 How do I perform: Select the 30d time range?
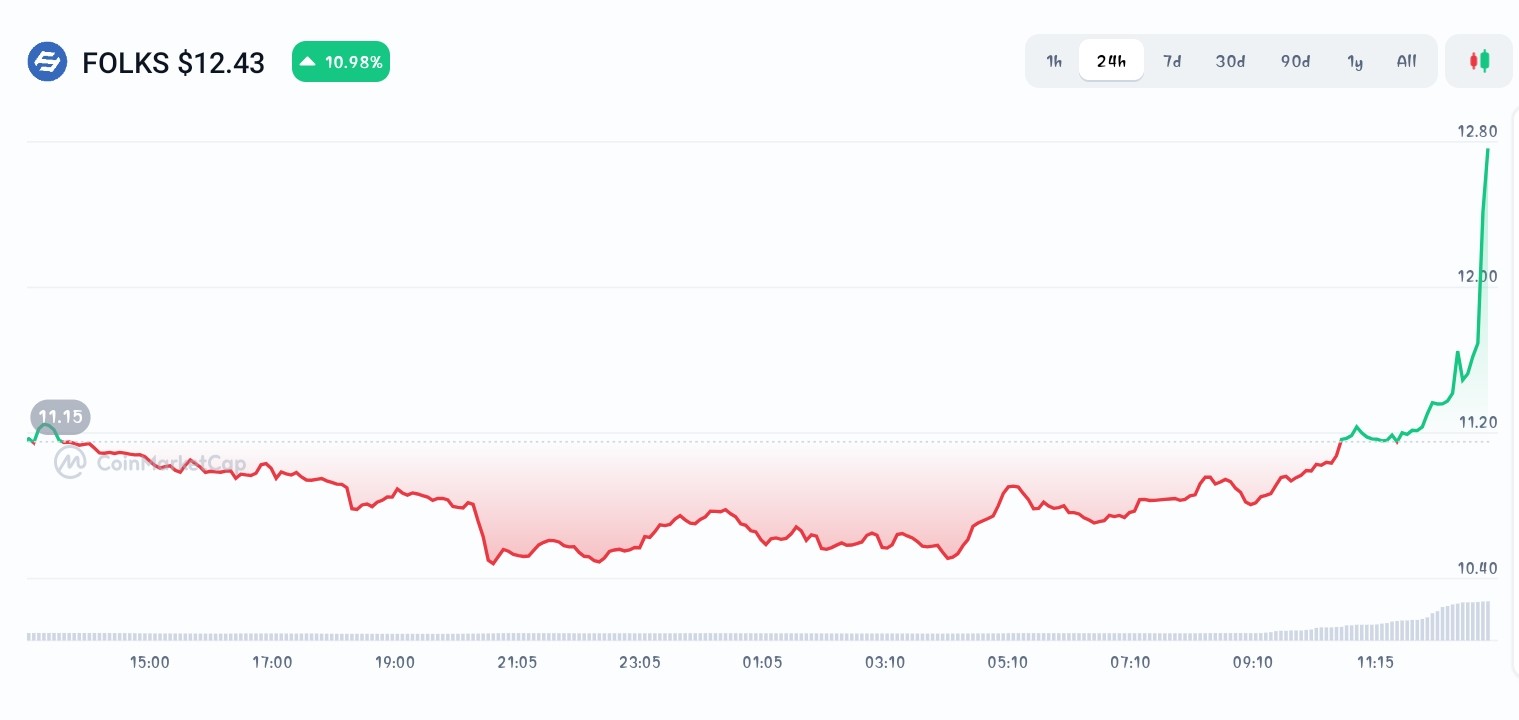(1230, 61)
